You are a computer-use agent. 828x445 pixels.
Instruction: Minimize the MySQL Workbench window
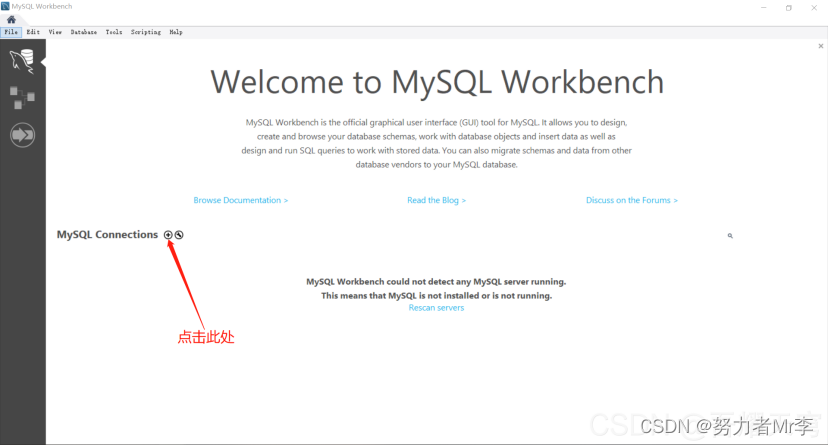764,7
